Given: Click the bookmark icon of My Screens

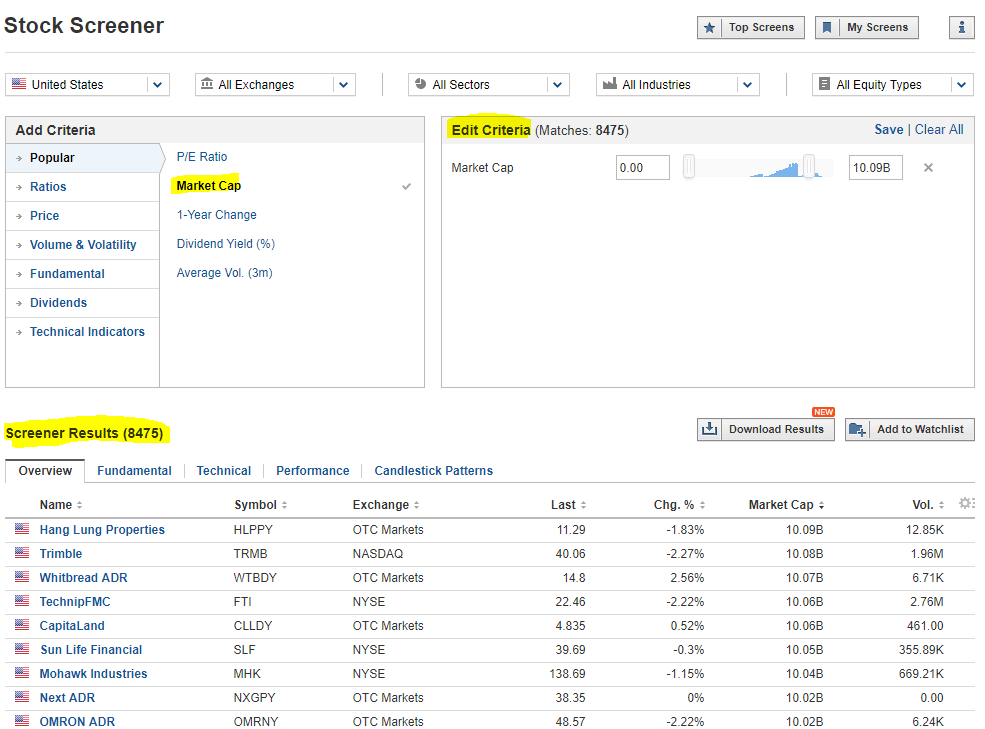Looking at the screenshot, I should (x=827, y=28).
